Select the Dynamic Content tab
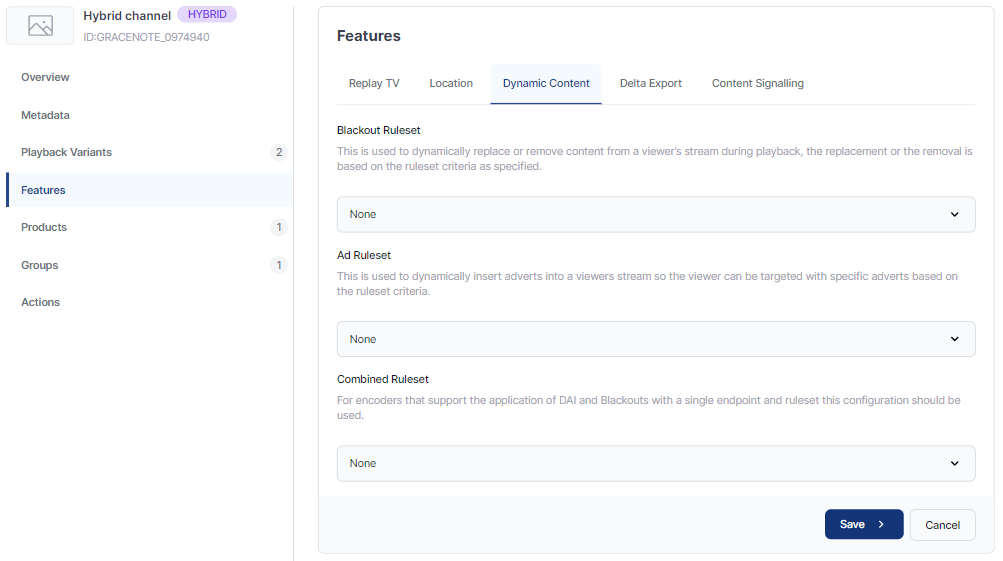The image size is (1003, 561). (546, 83)
